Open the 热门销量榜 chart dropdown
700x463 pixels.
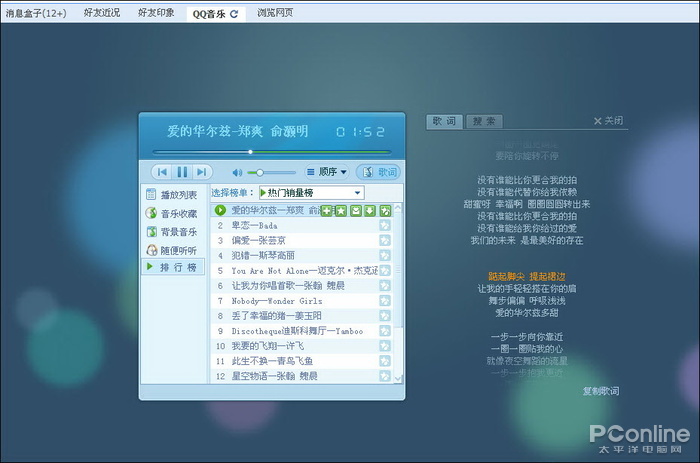point(312,192)
